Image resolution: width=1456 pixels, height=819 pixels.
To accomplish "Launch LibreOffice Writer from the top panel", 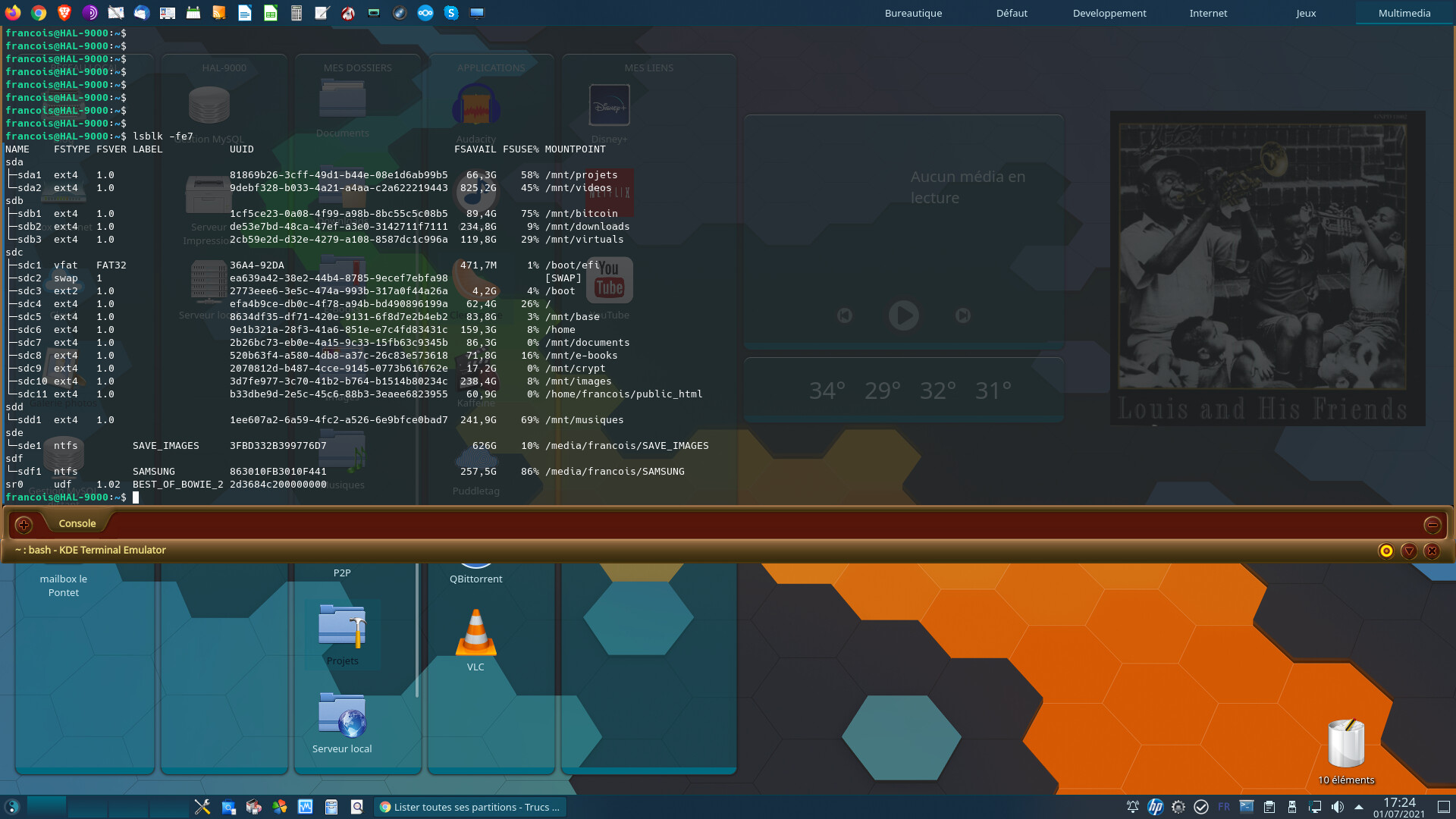I will pos(245,13).
